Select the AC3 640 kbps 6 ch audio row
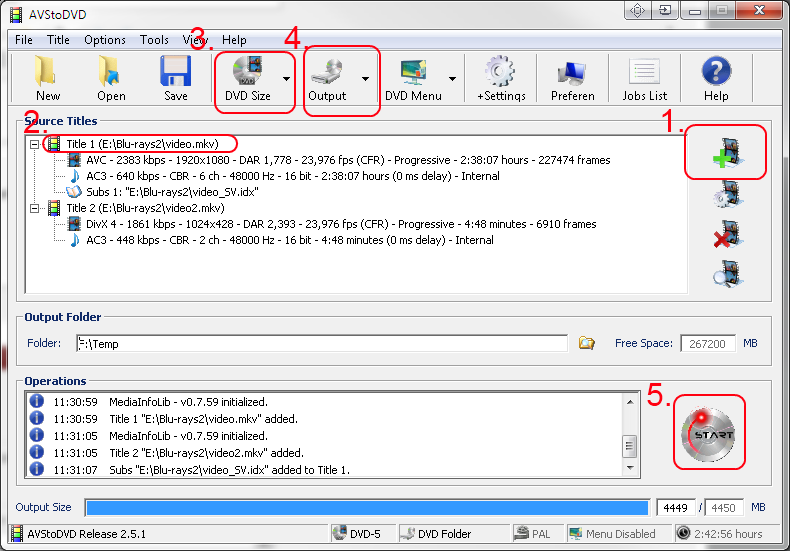 [x=292, y=176]
